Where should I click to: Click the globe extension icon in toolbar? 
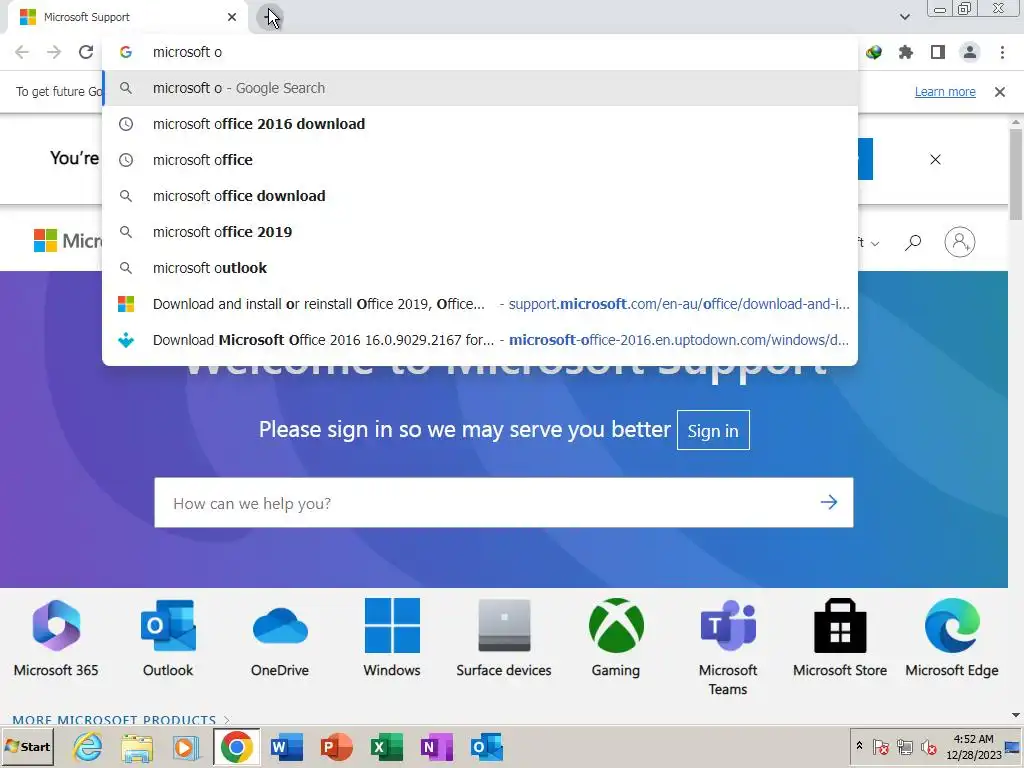[x=874, y=52]
